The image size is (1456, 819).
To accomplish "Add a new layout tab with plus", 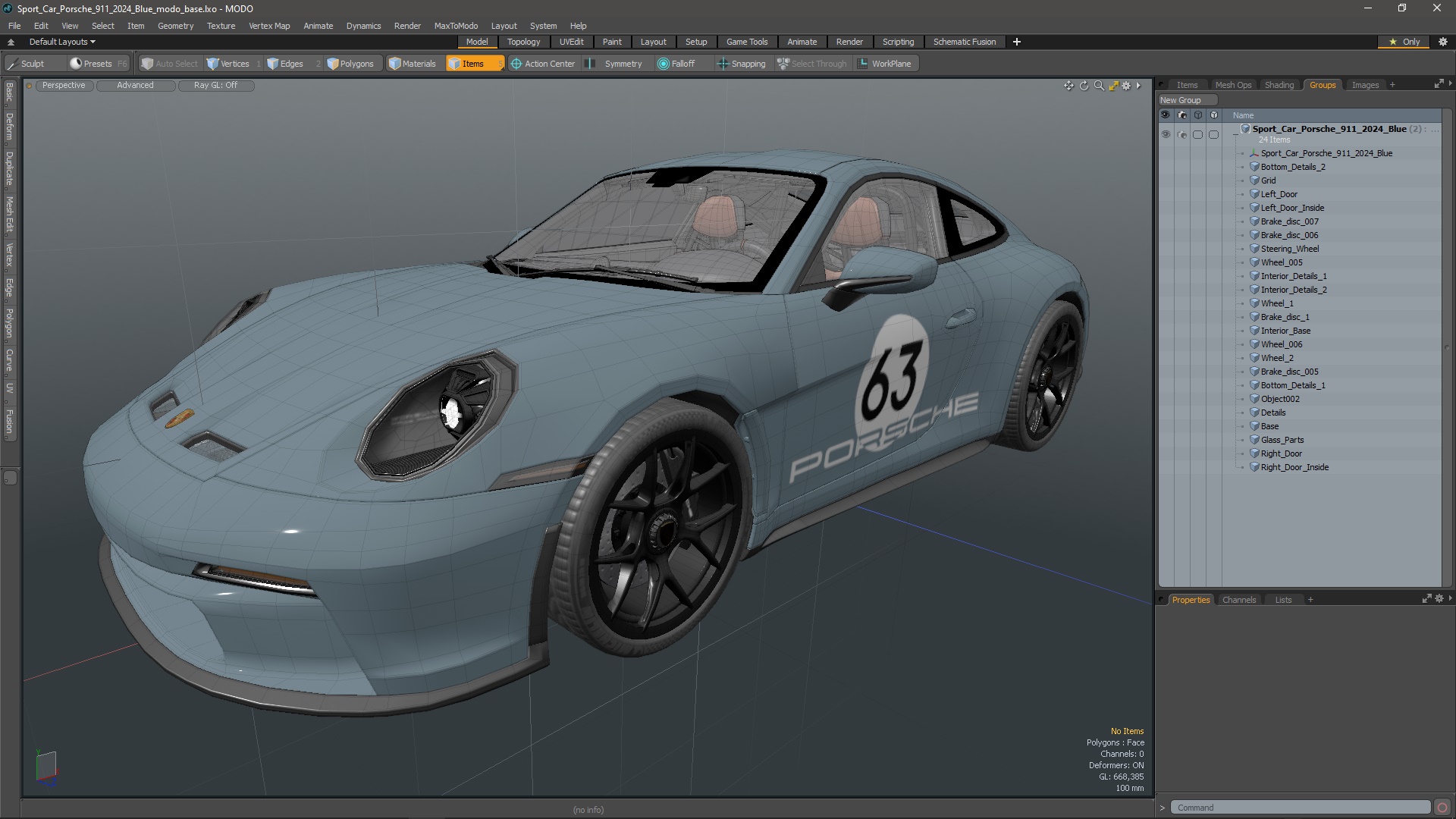I will click(x=1017, y=42).
